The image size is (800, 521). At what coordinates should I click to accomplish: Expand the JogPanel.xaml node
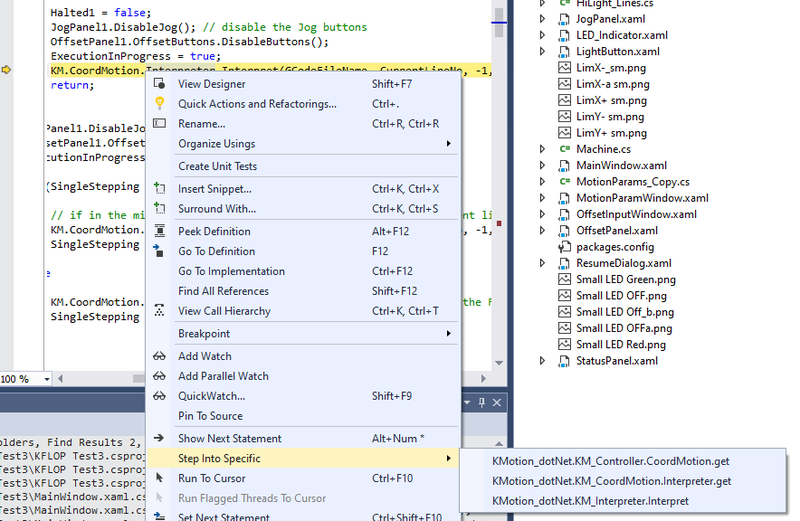click(543, 19)
